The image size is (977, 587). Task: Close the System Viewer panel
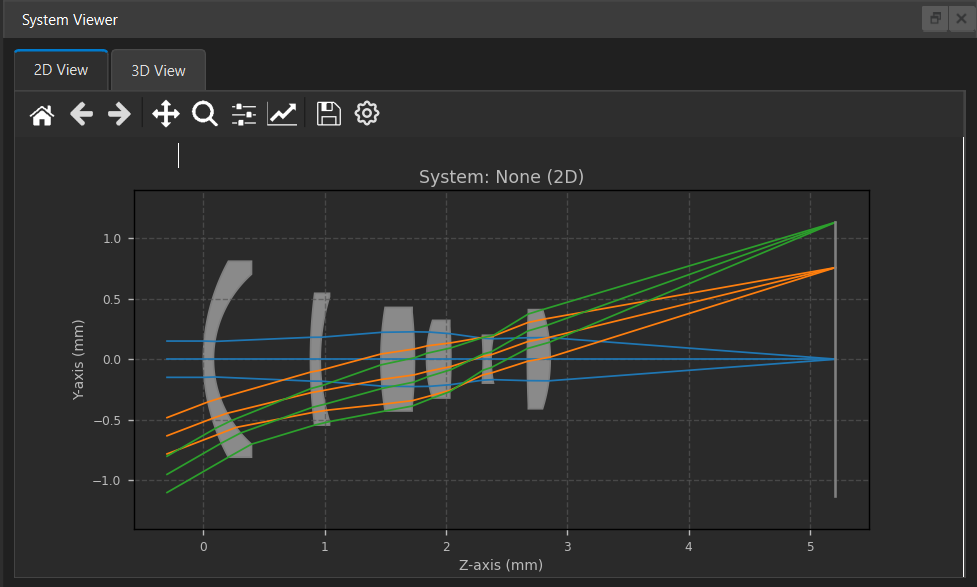point(961,19)
